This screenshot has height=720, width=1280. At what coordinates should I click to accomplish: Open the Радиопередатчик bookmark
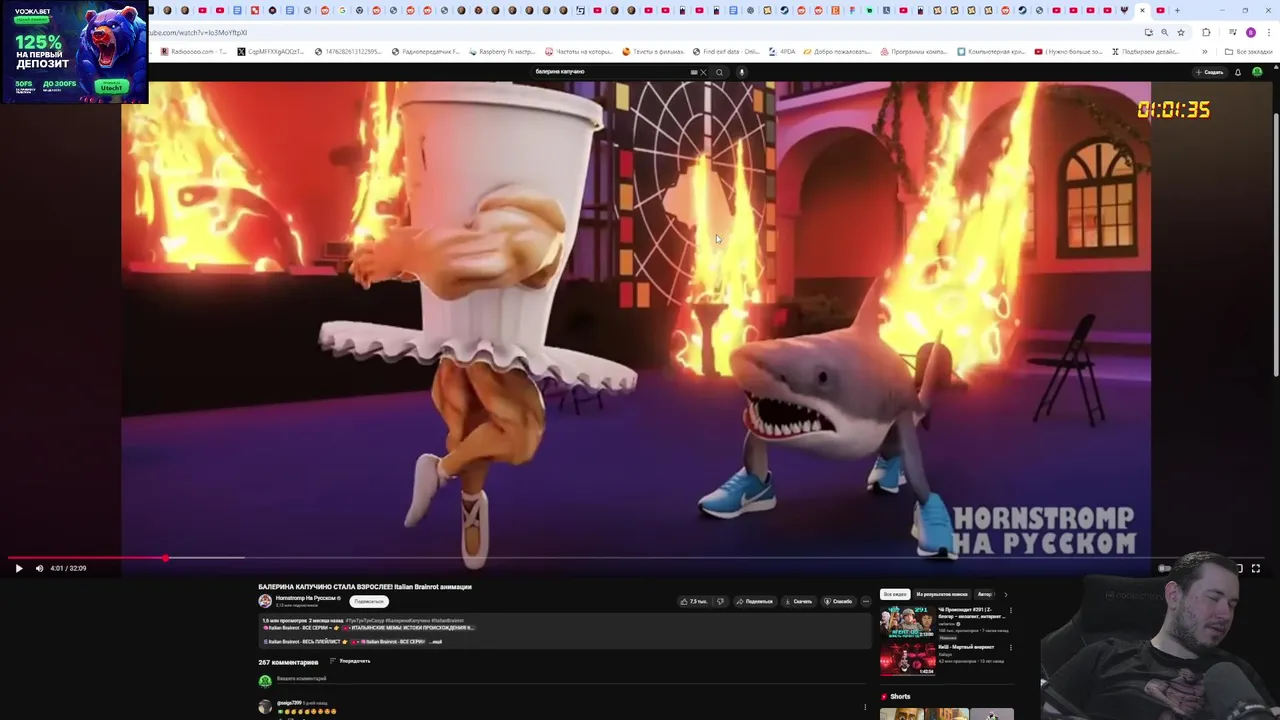426,51
